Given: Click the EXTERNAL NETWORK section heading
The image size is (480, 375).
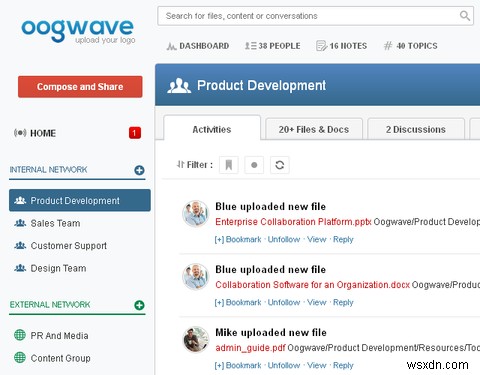Looking at the screenshot, I should [x=50, y=305].
